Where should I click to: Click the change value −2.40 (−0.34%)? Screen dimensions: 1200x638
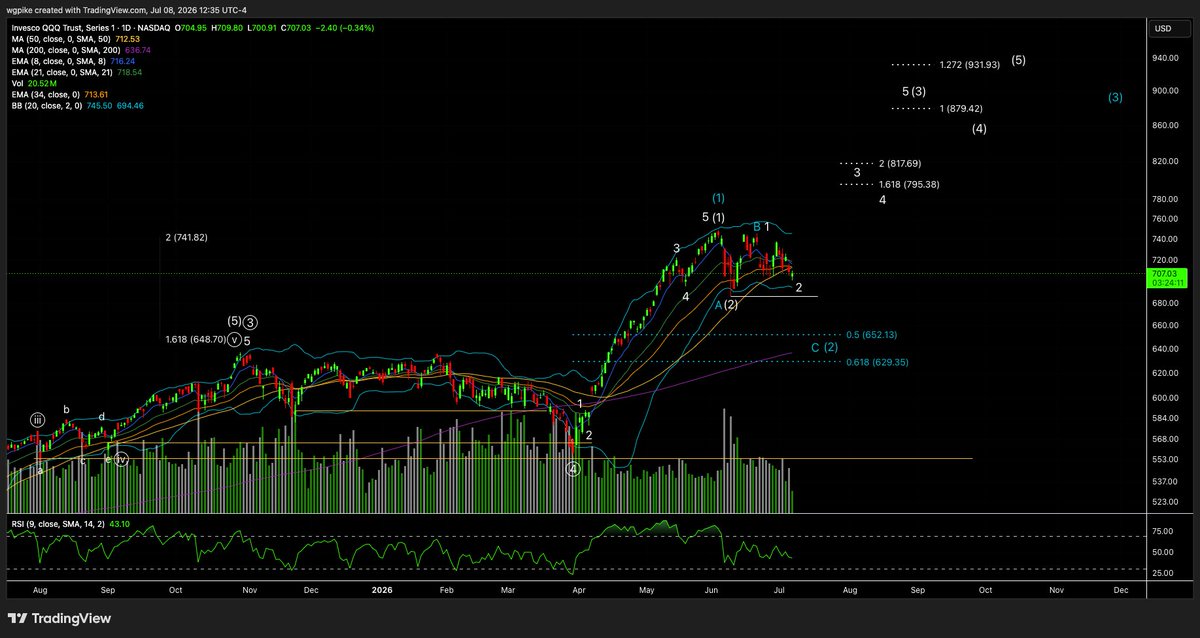coord(346,29)
